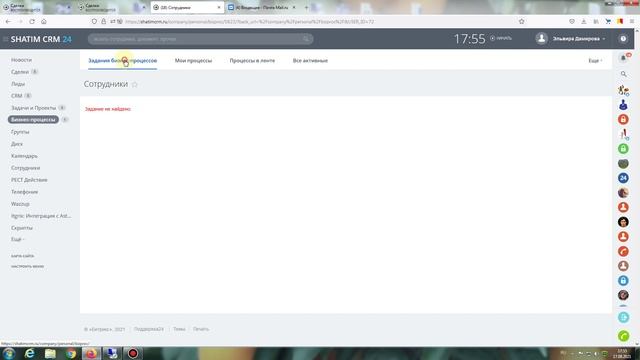640x360 pixels.
Task: Switch to Задания бизнес-процессов tab
Action: tap(122, 60)
